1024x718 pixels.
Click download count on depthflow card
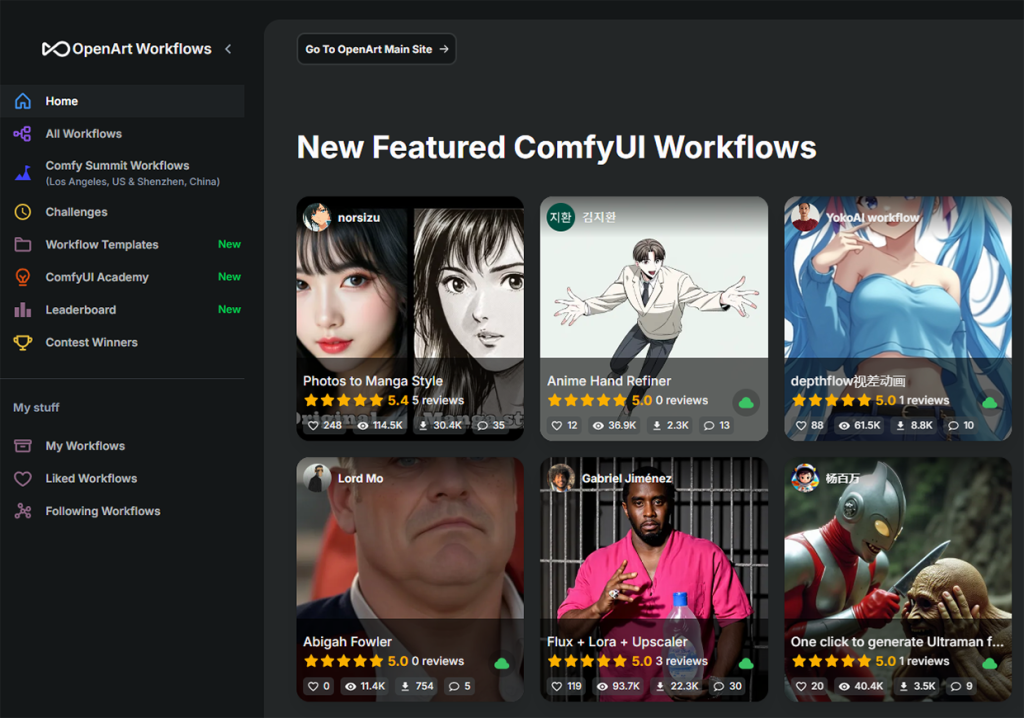(x=916, y=425)
